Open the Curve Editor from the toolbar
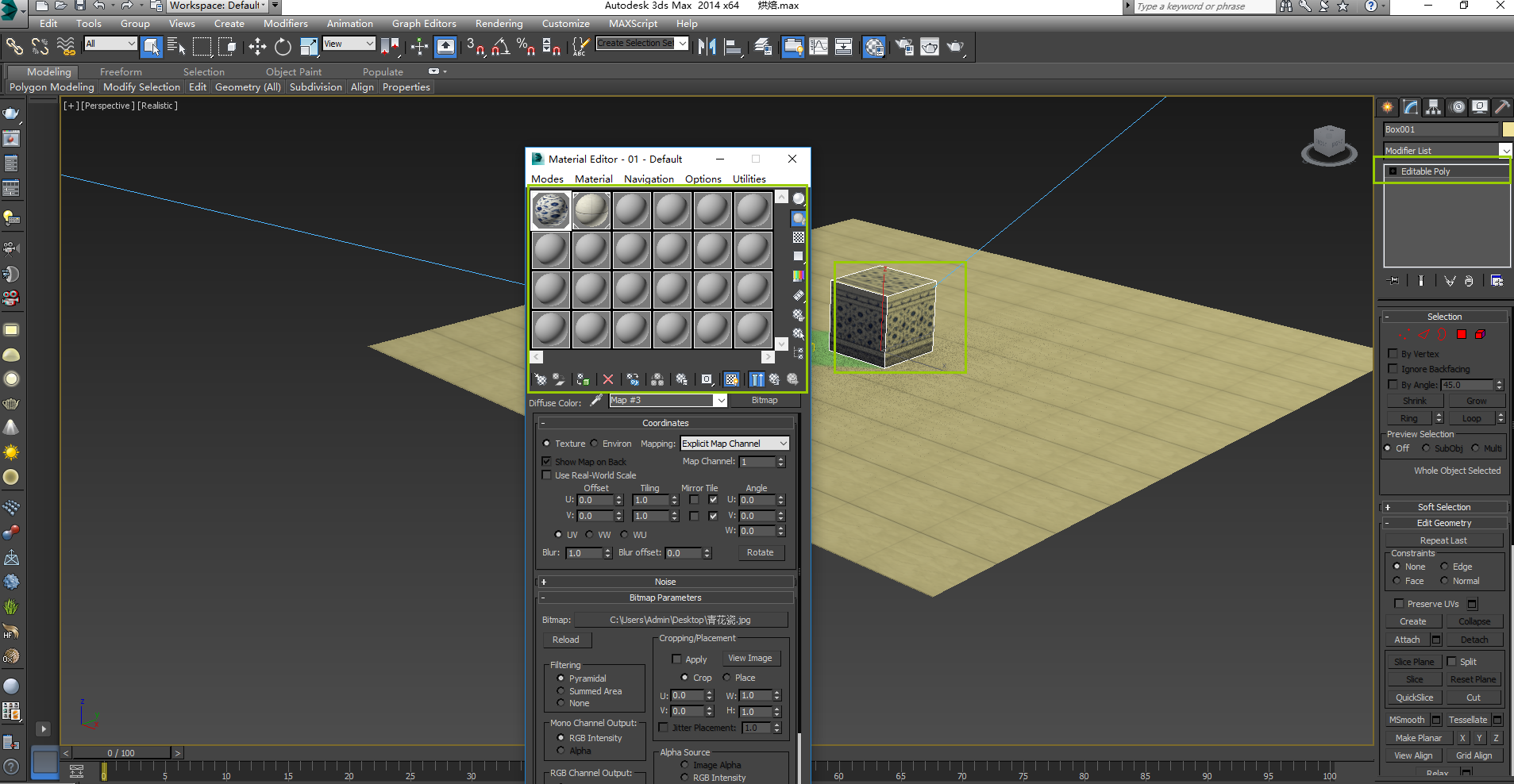This screenshot has width=1514, height=784. tap(818, 46)
